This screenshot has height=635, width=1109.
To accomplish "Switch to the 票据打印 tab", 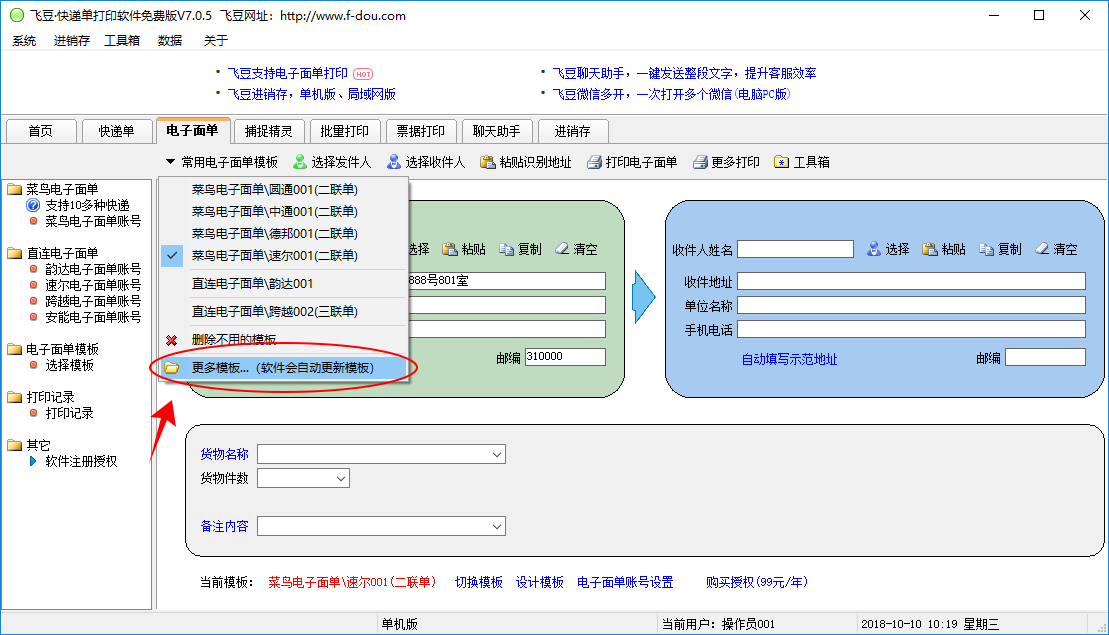I will pos(421,131).
